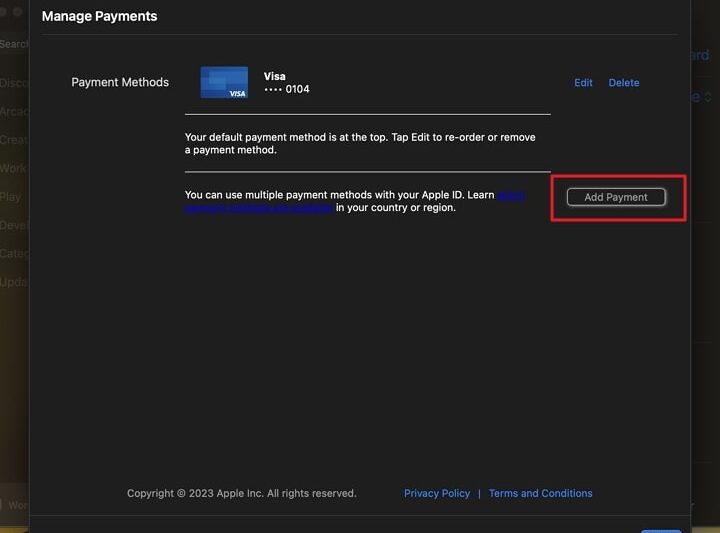Open Arcade in the background sidebar
The width and height of the screenshot is (720, 533).
click(x=14, y=112)
